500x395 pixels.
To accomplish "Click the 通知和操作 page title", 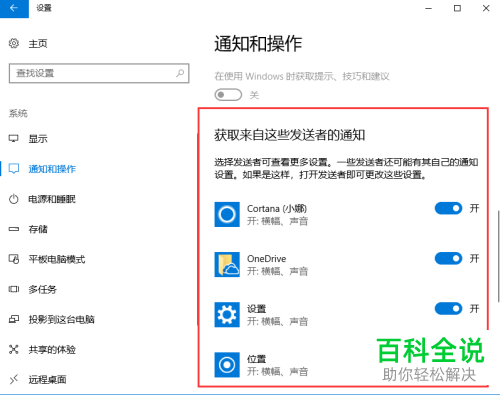I will [x=258, y=44].
